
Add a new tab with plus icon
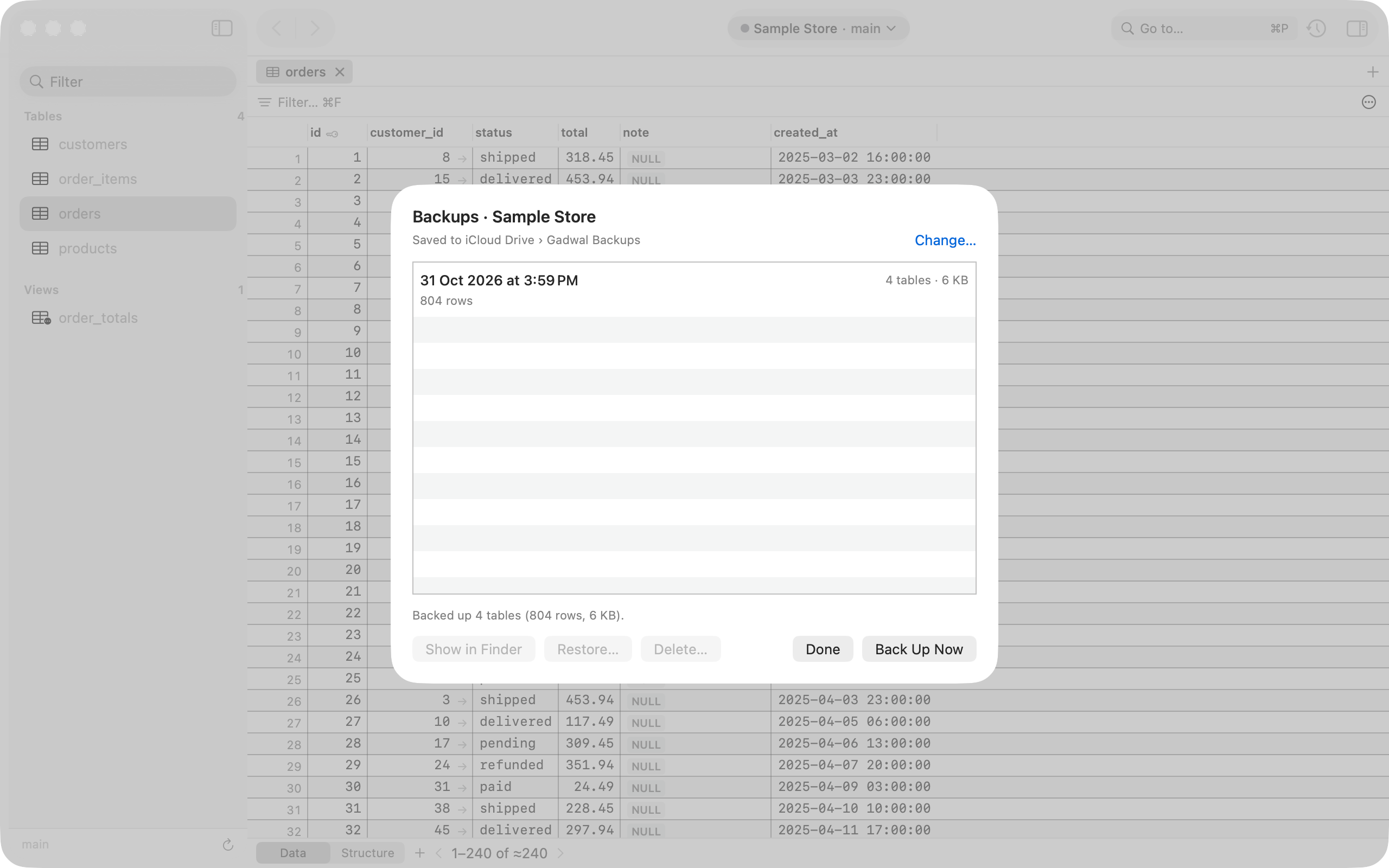[x=1372, y=72]
